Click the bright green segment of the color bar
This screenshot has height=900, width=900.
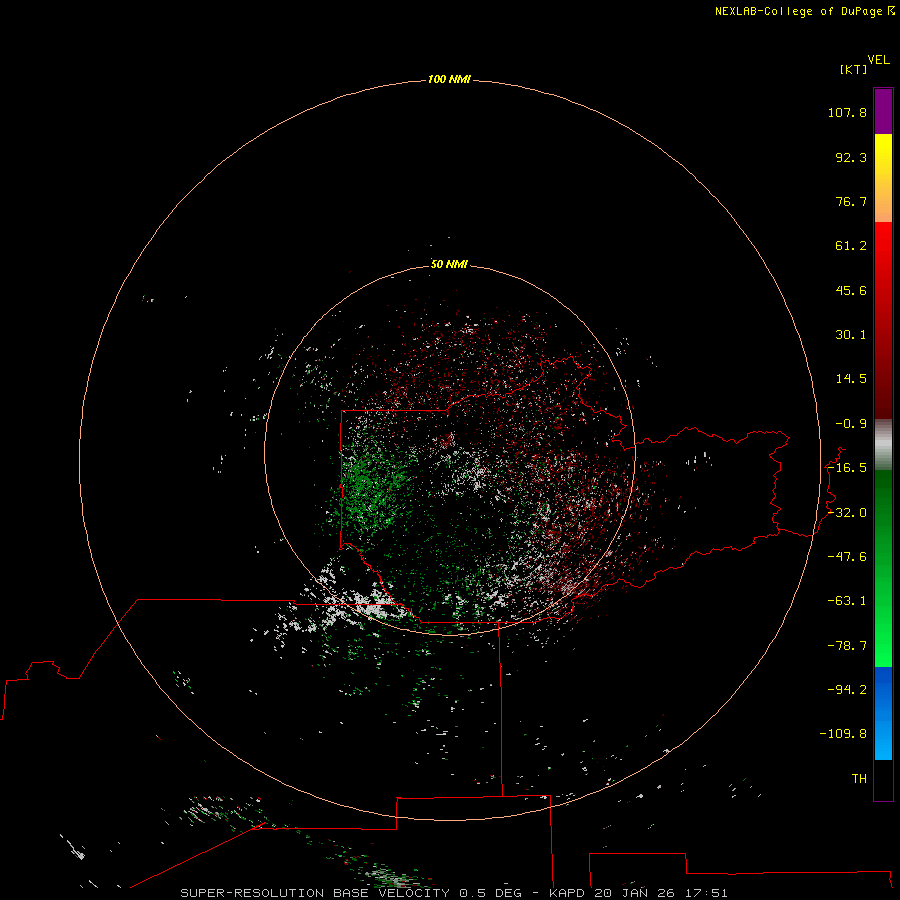[x=883, y=568]
